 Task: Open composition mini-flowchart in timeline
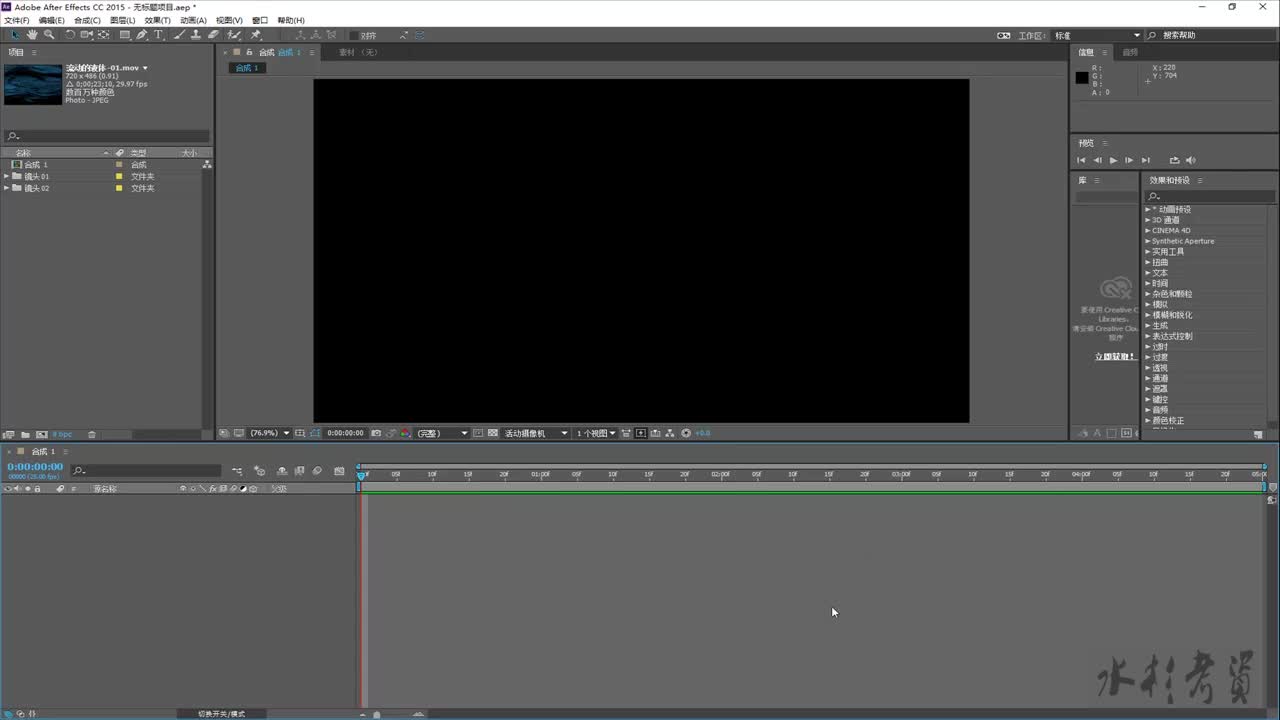coord(237,470)
